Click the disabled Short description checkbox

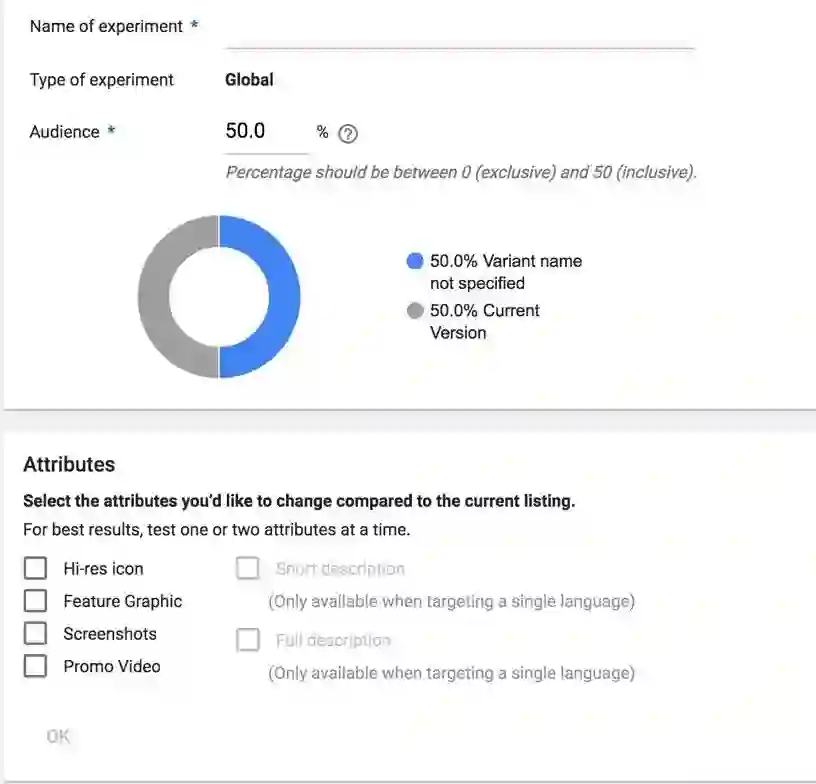point(248,569)
